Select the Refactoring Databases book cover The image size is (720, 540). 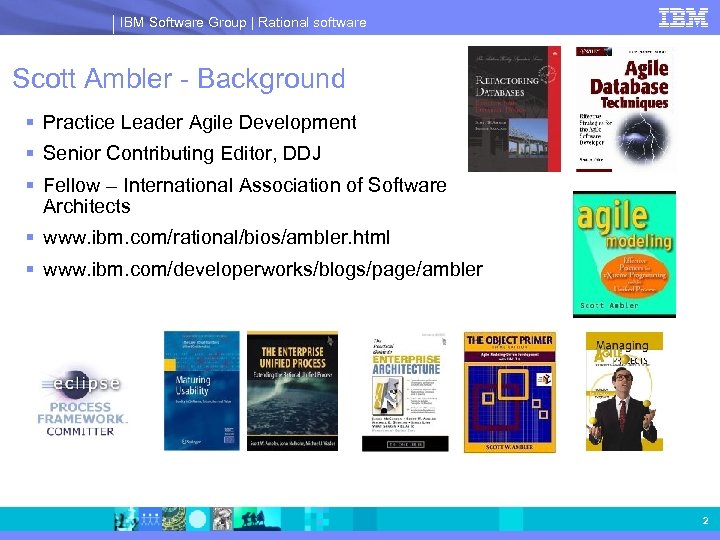[x=514, y=109]
